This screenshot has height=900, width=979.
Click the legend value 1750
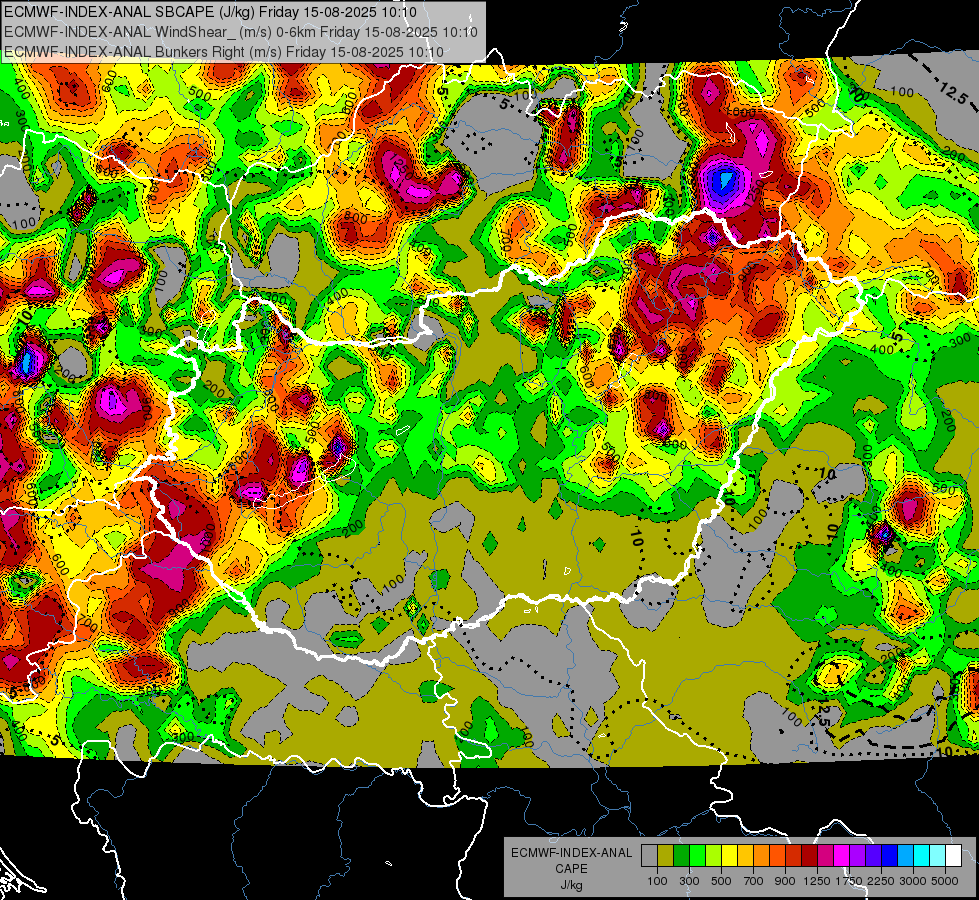tap(849, 881)
